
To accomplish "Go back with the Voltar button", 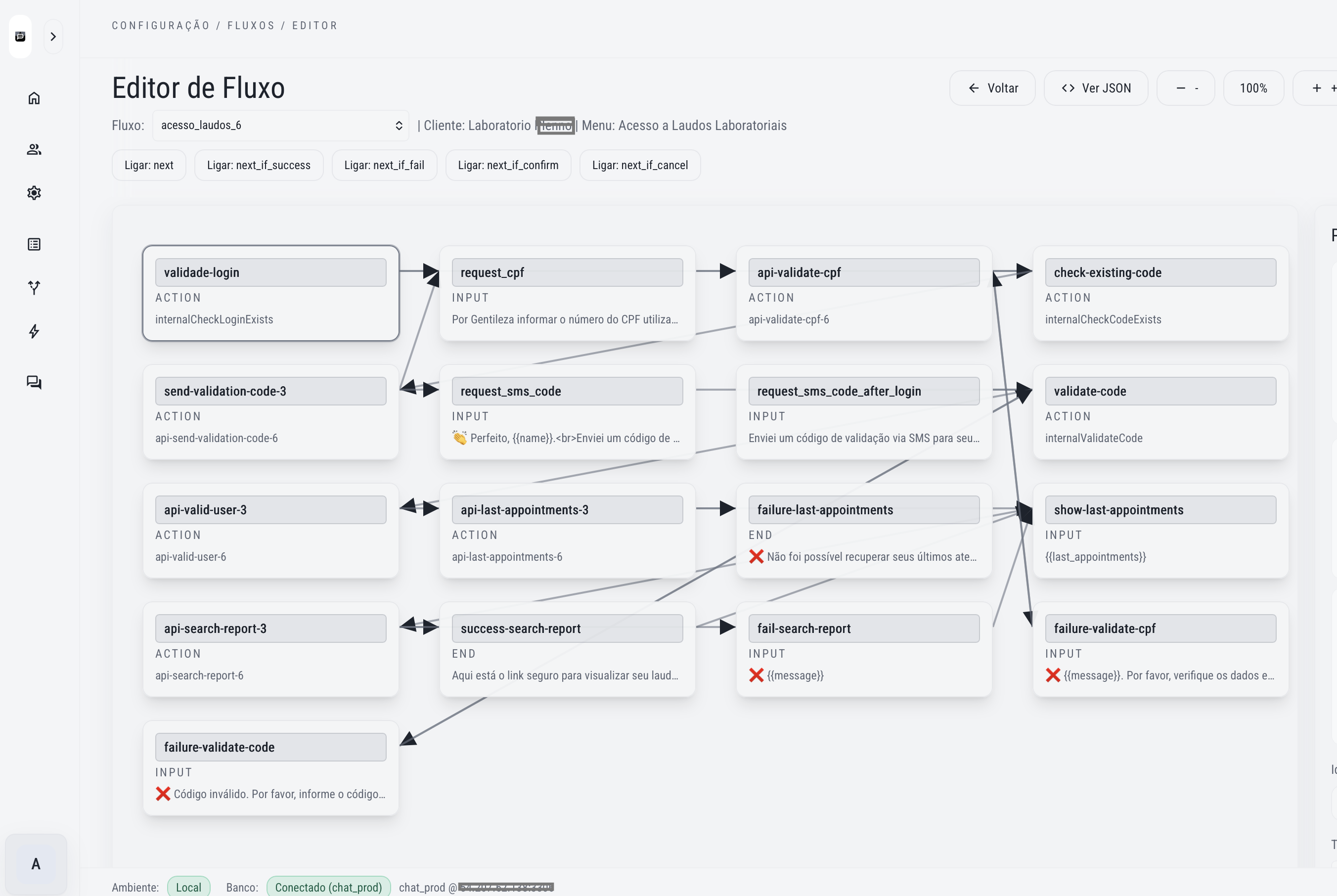I will [x=992, y=88].
